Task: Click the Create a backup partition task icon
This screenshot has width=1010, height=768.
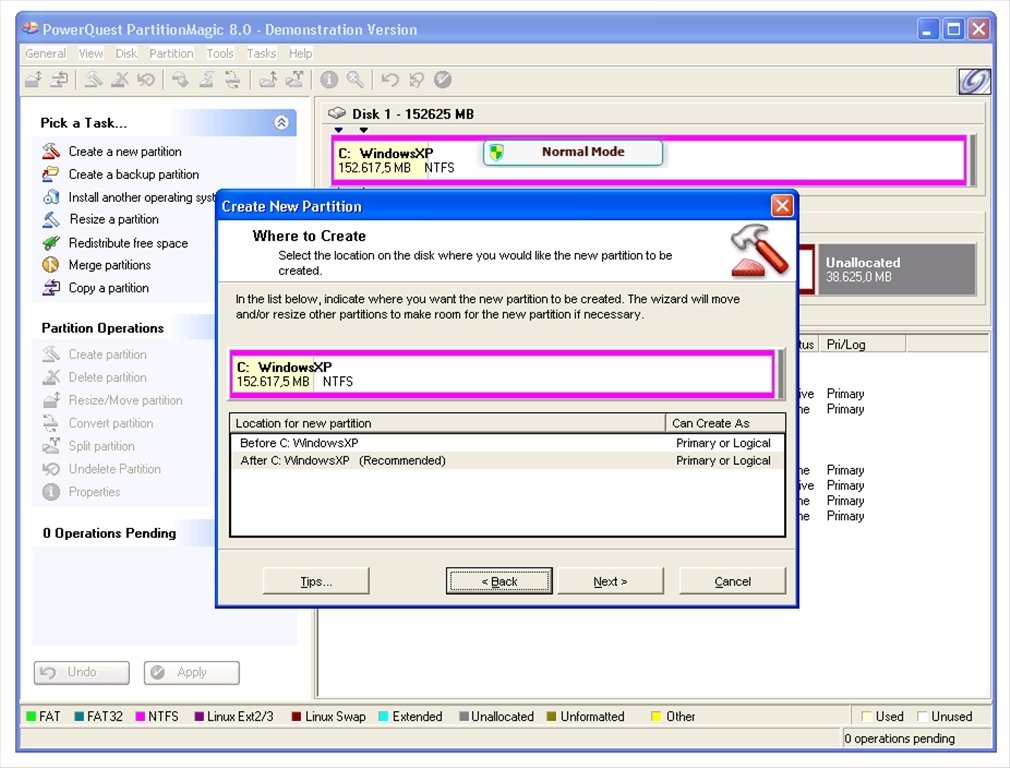Action: (51, 174)
